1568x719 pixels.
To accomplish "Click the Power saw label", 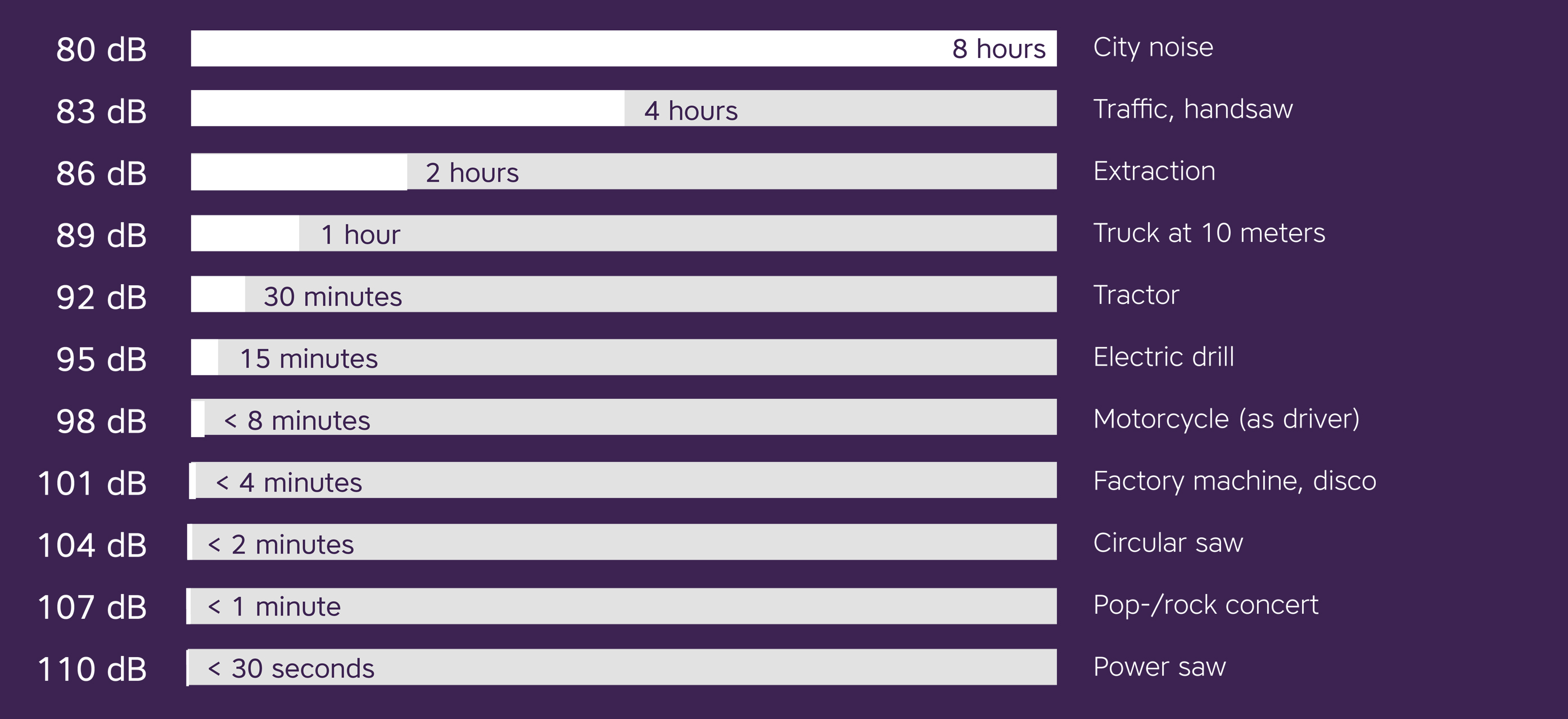I will pyautogui.click(x=1159, y=667).
